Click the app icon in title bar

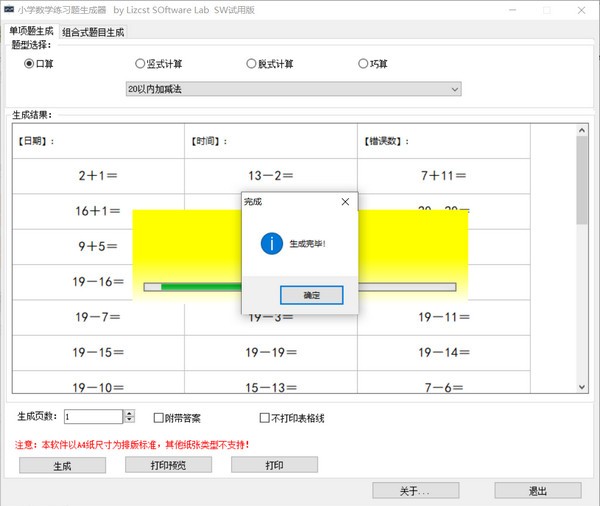pos(9,9)
